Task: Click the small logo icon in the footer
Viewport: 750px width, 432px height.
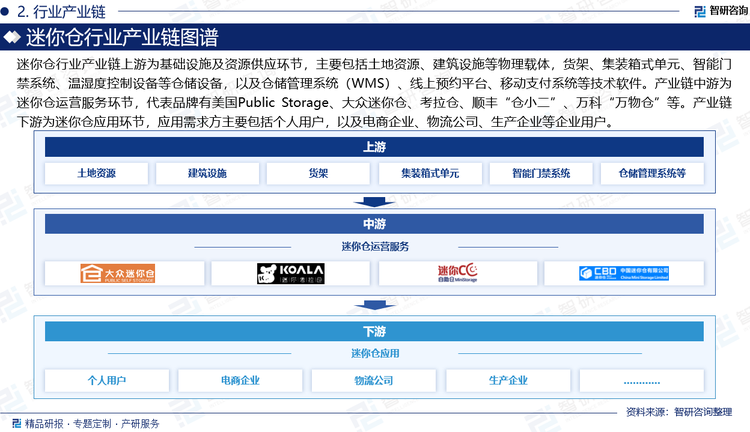Action: pyautogui.click(x=17, y=423)
